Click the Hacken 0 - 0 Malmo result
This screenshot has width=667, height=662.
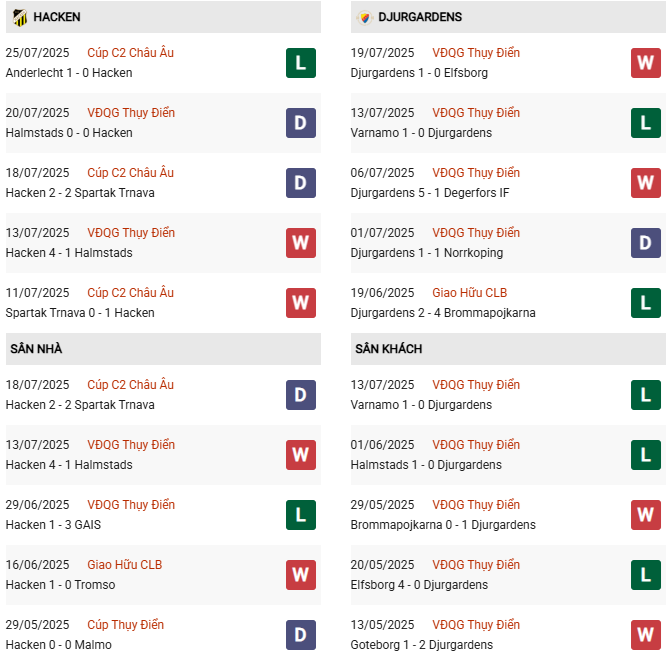[58, 645]
